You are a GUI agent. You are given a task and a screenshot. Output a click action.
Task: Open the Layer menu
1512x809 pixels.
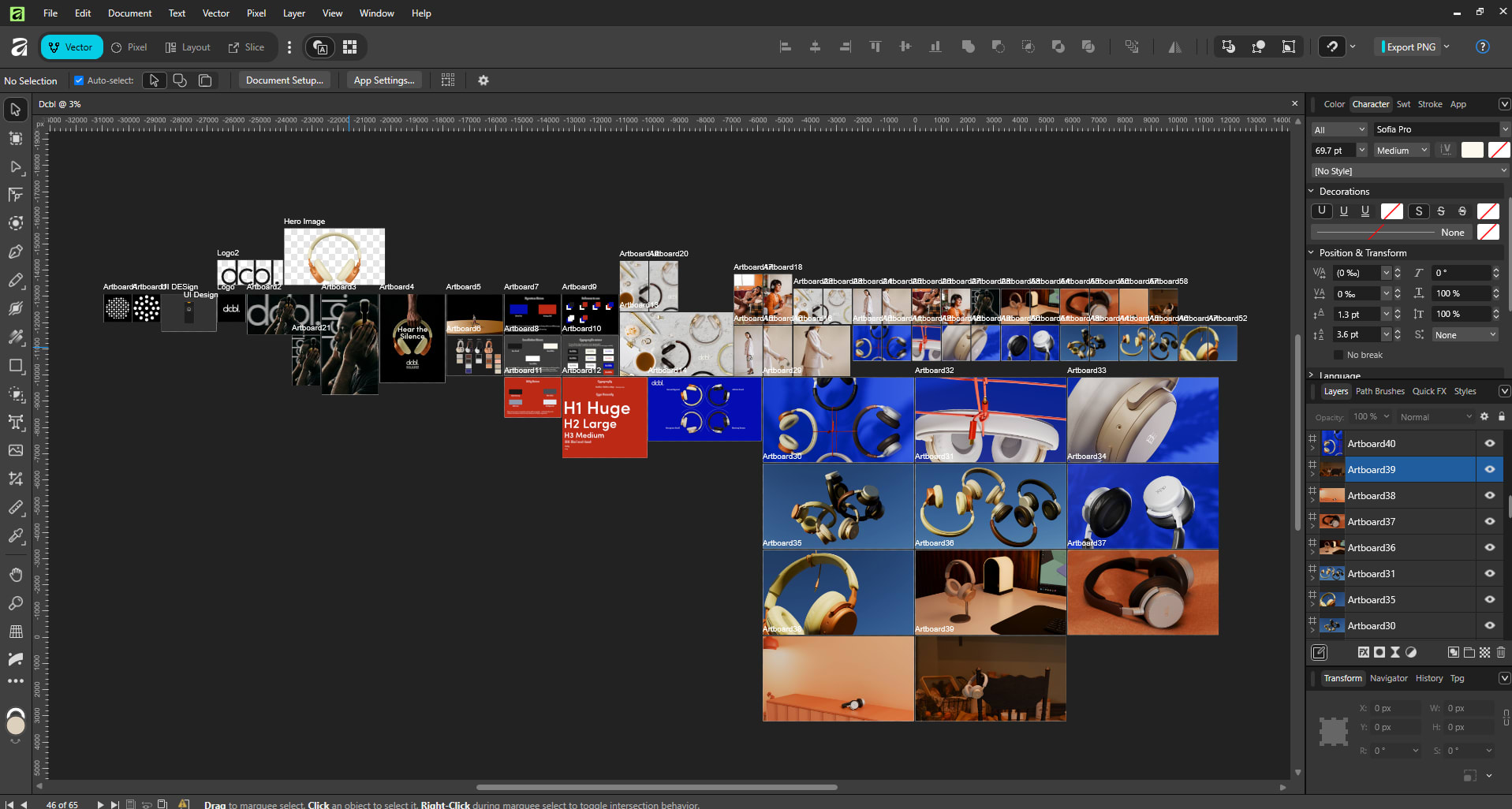(x=294, y=13)
